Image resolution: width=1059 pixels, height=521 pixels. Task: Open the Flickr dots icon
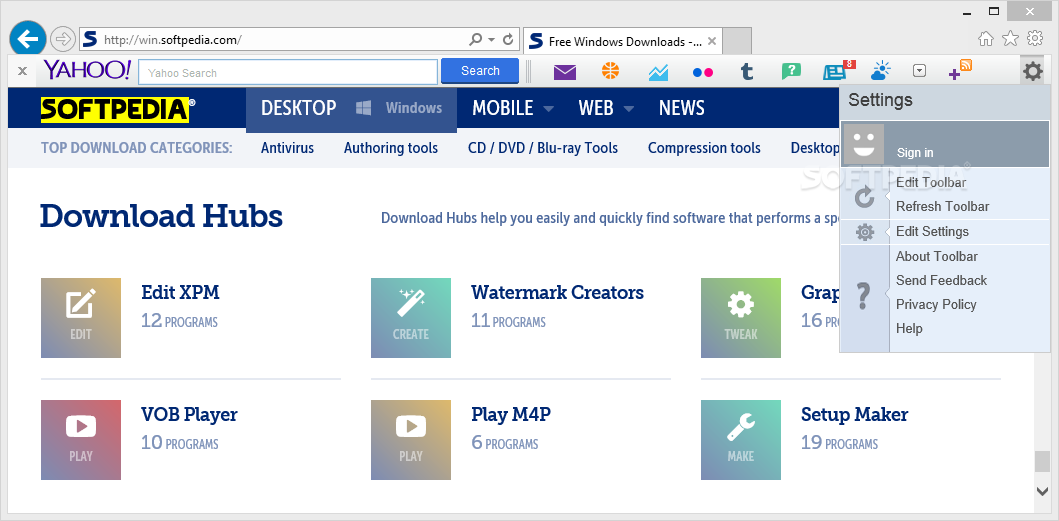point(703,72)
